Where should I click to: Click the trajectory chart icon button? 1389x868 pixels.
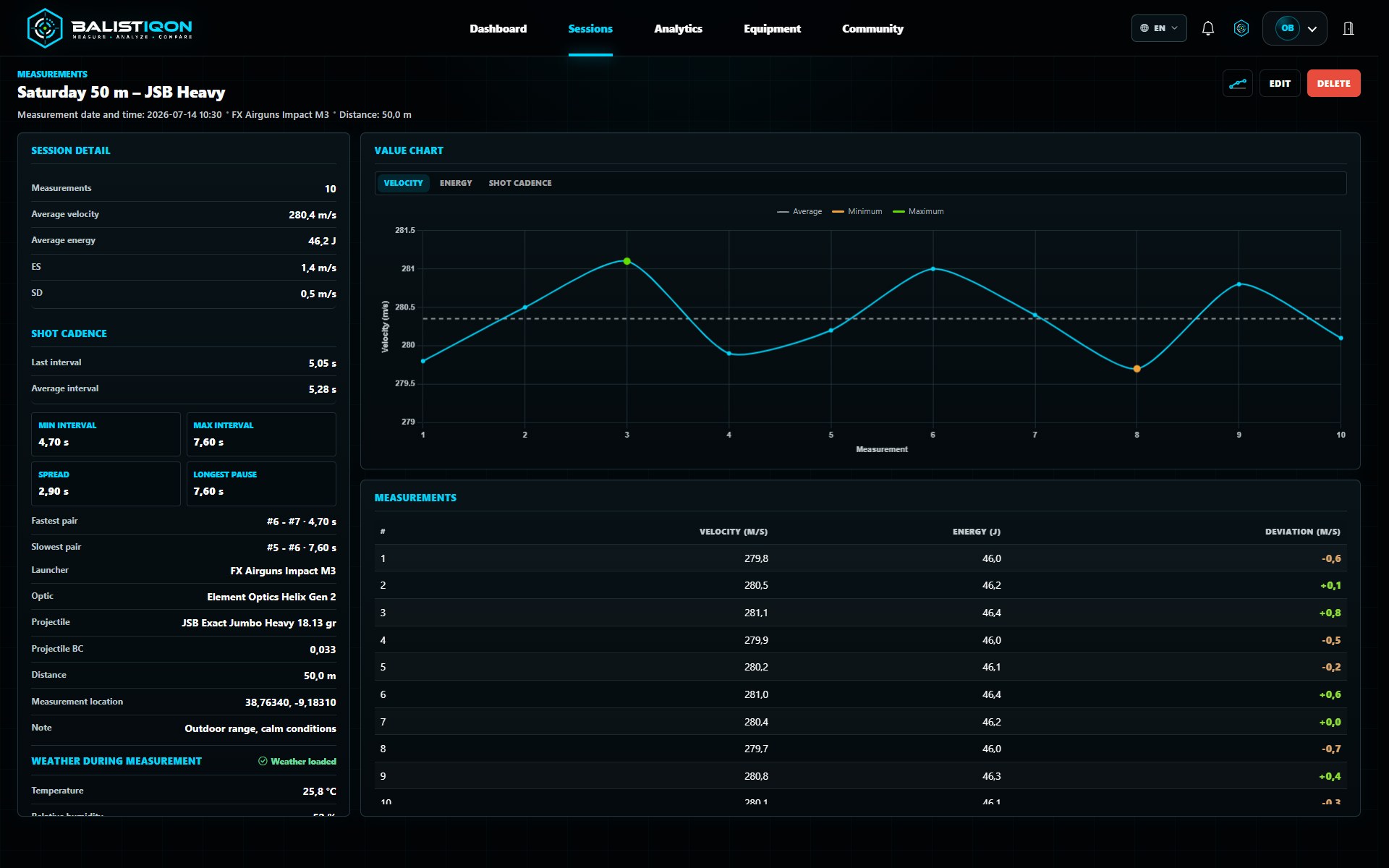1238,83
